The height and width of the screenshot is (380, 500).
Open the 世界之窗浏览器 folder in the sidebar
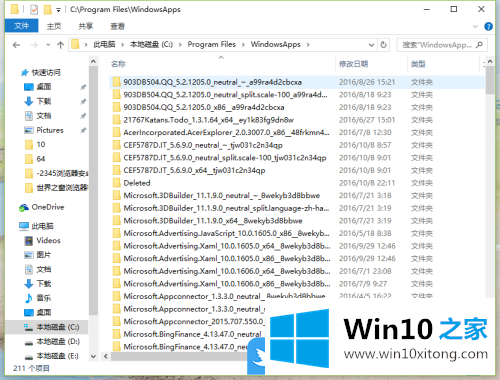click(x=62, y=188)
